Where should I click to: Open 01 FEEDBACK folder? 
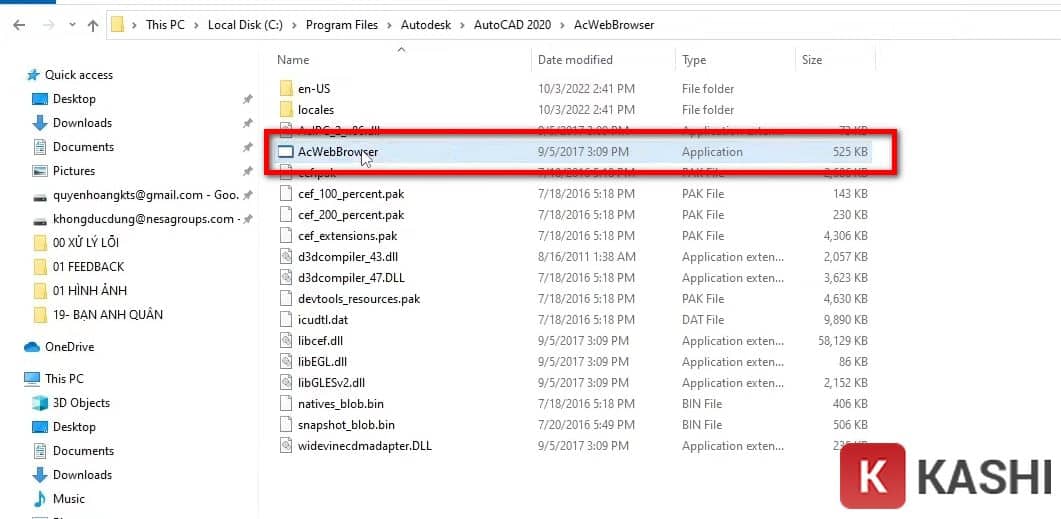coord(89,267)
